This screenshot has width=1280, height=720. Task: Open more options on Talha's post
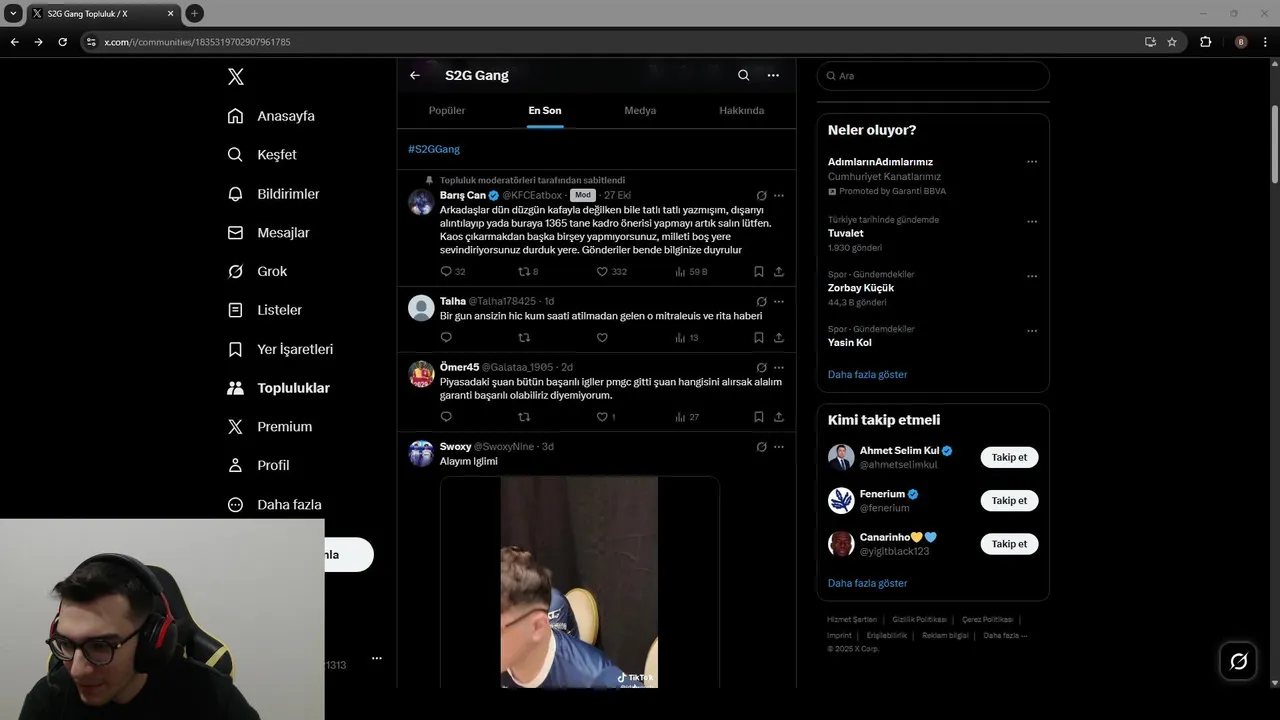click(x=779, y=301)
